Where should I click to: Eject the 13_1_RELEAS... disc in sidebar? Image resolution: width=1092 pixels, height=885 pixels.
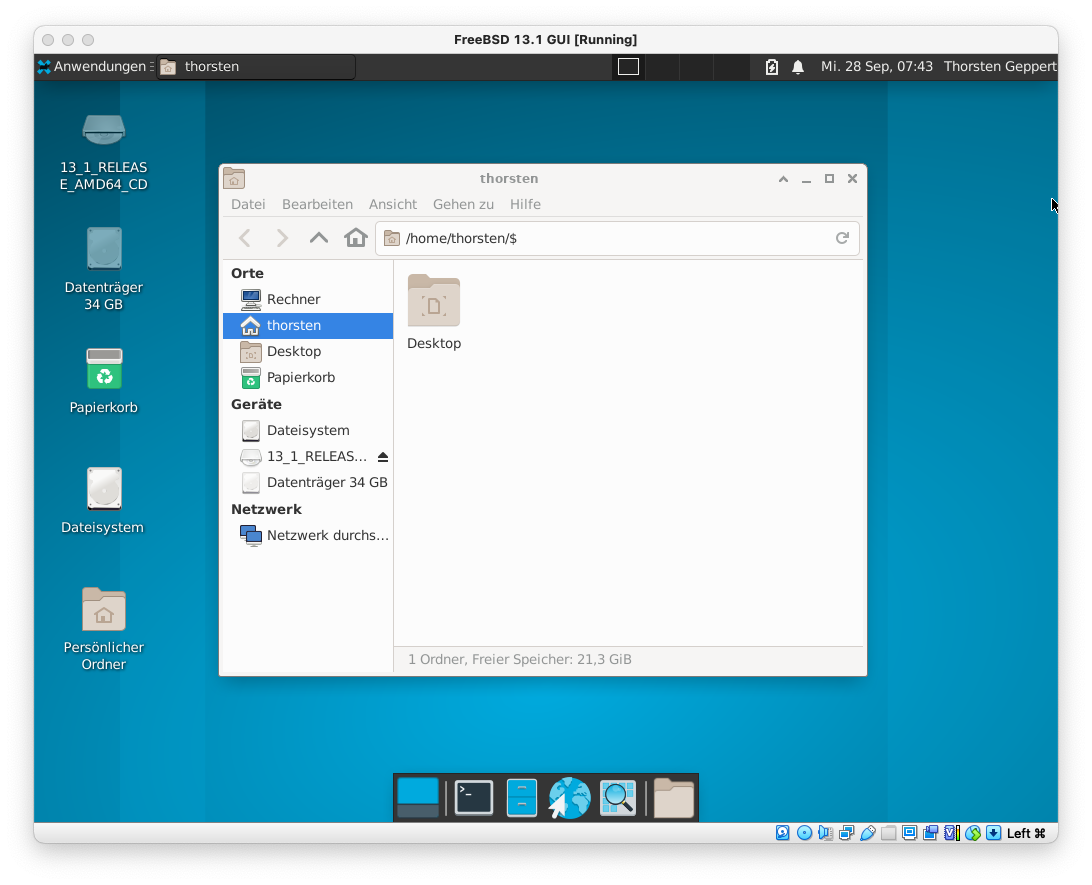pos(382,456)
